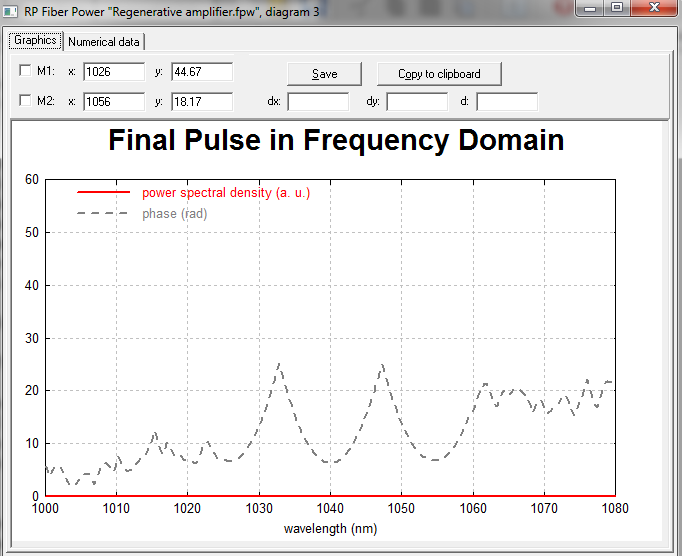Click the dy input field
The width and height of the screenshot is (682, 556).
click(x=417, y=102)
